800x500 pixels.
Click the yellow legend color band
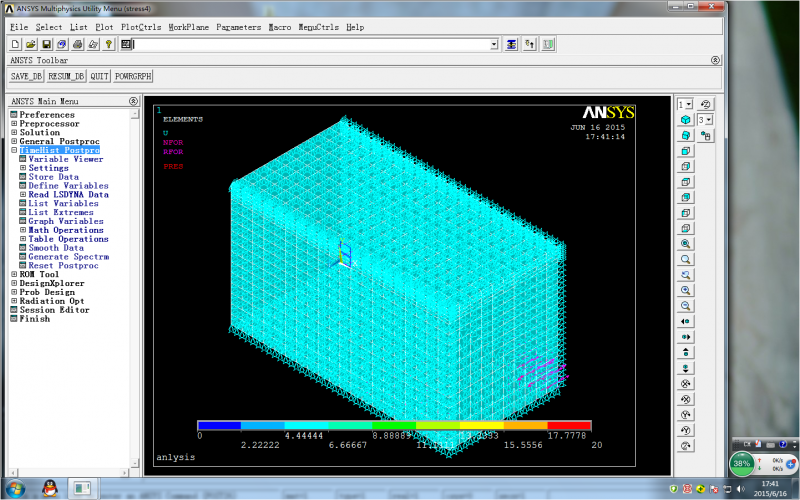[482, 425]
